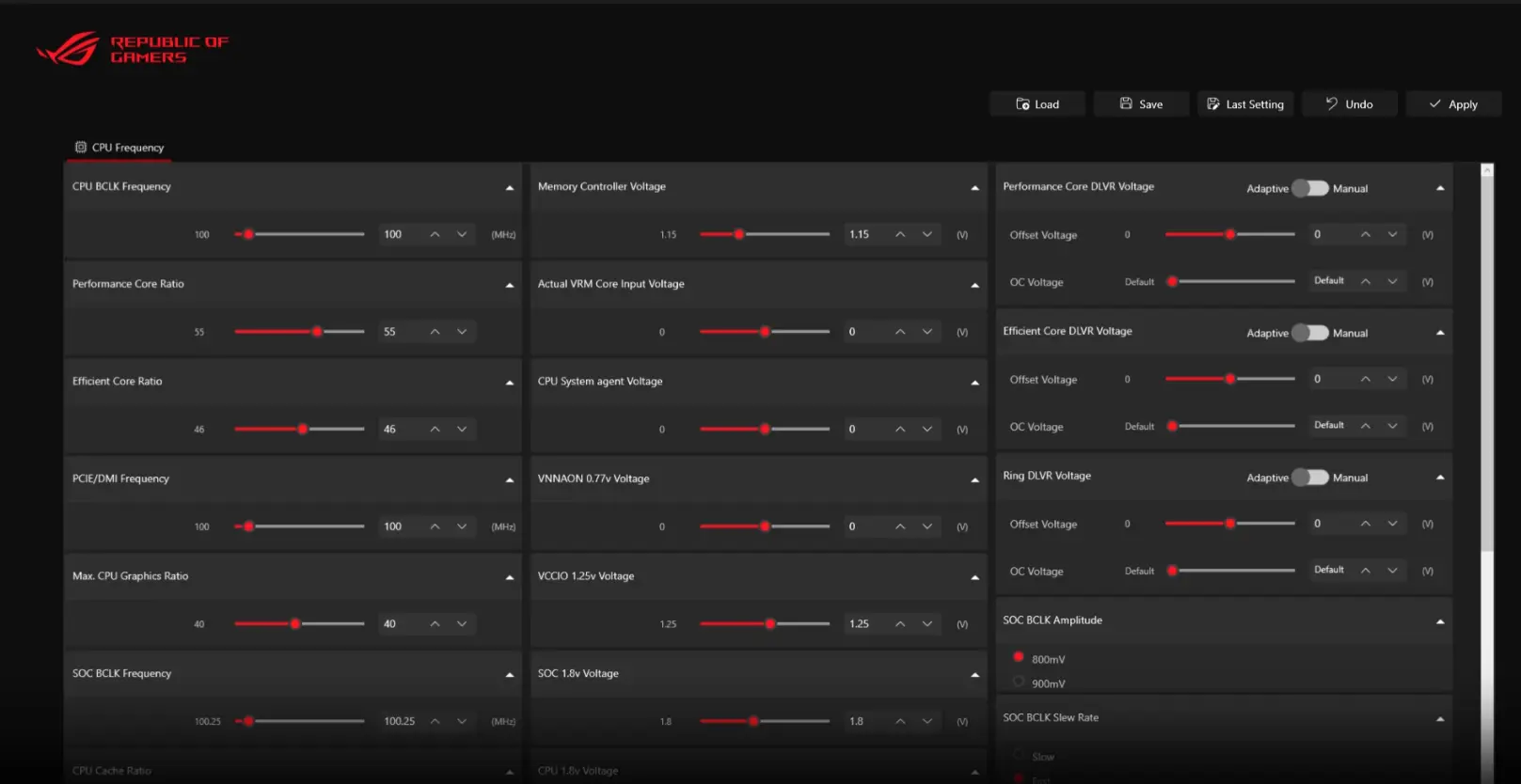Select 800mV SOC BCLK Amplitude option
This screenshot has height=784, width=1521.
(1019, 658)
